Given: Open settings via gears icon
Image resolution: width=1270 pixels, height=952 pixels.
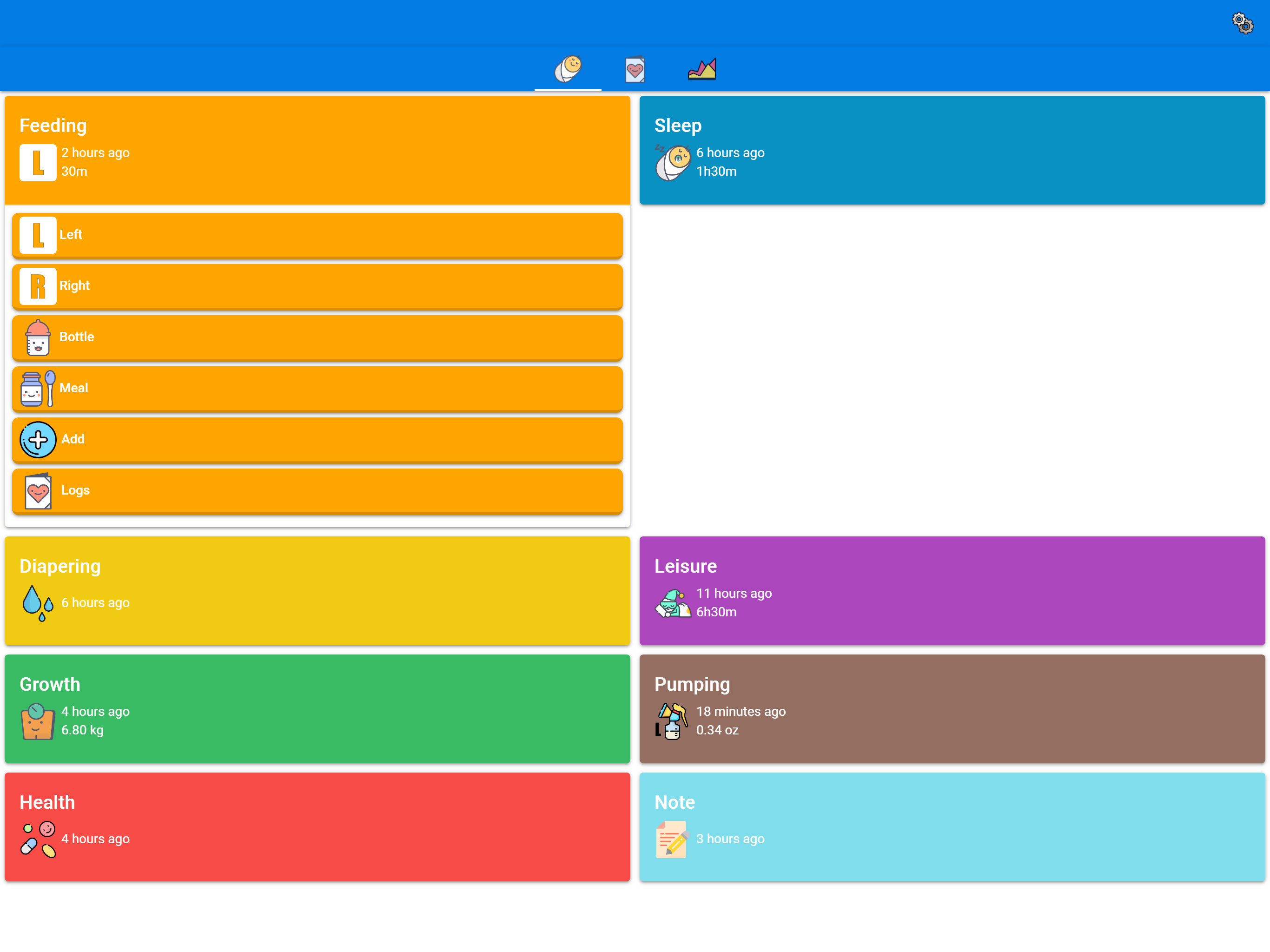Looking at the screenshot, I should tap(1243, 24).
